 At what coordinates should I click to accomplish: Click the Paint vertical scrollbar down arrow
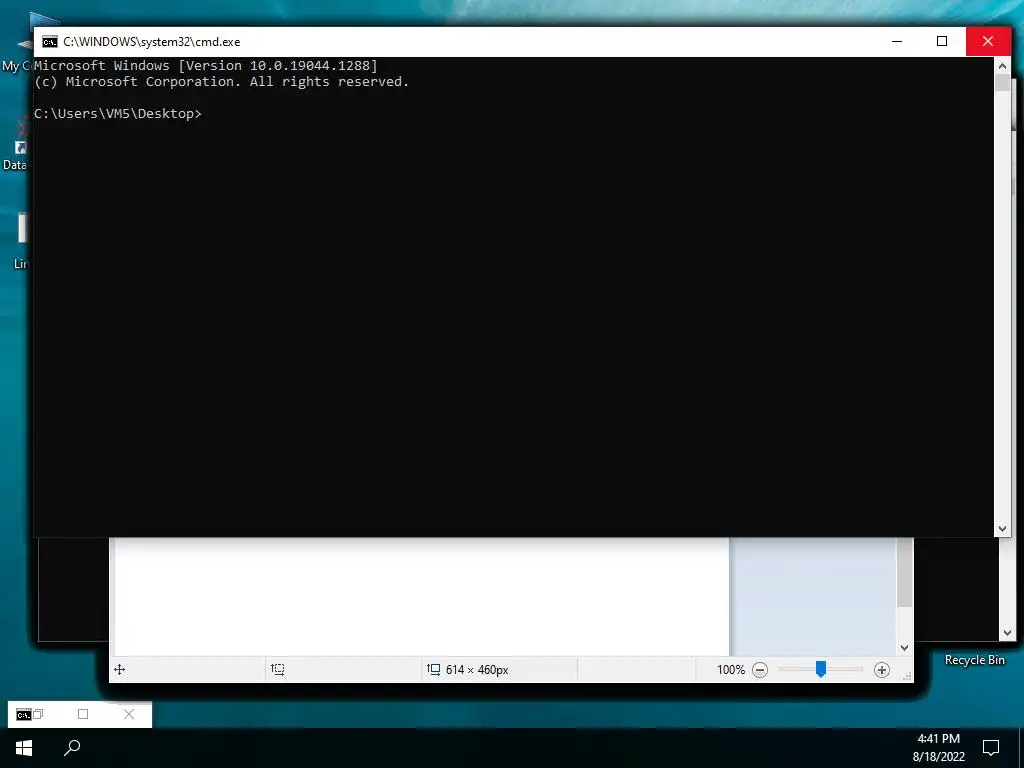coord(904,648)
